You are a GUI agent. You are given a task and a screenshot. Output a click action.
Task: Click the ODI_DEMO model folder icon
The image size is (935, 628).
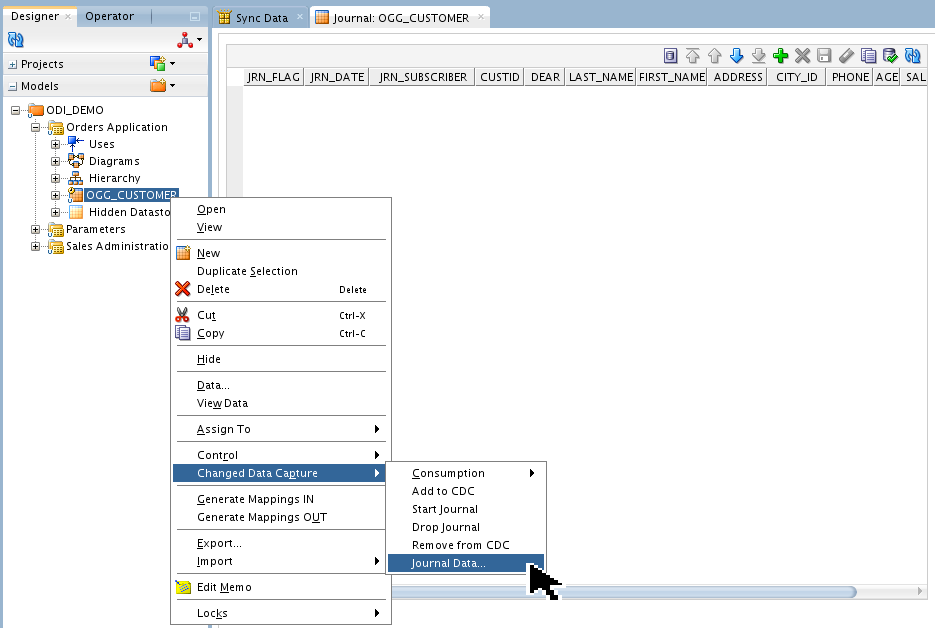[36, 110]
